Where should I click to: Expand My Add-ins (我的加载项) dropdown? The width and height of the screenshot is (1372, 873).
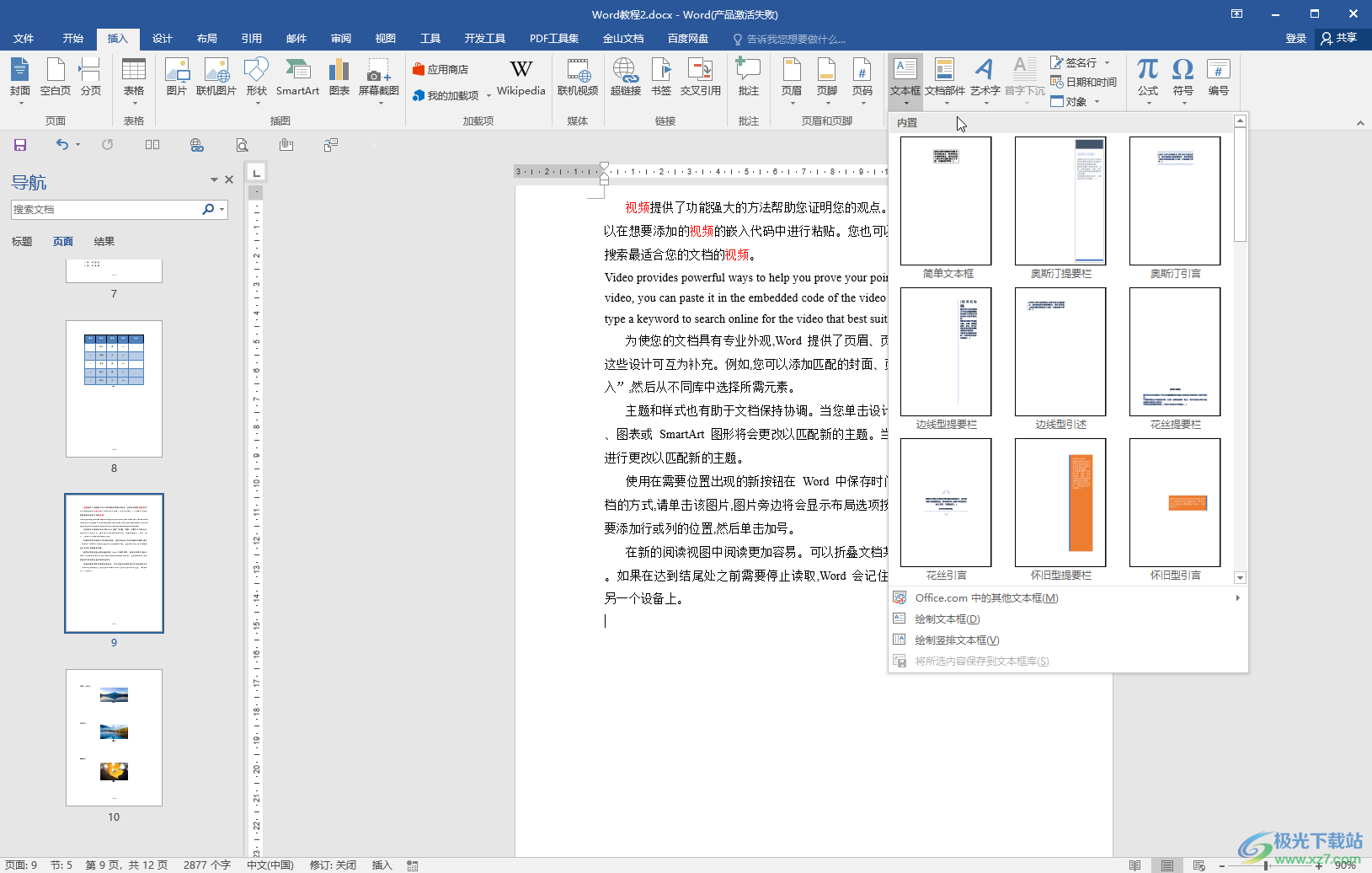coord(488,96)
